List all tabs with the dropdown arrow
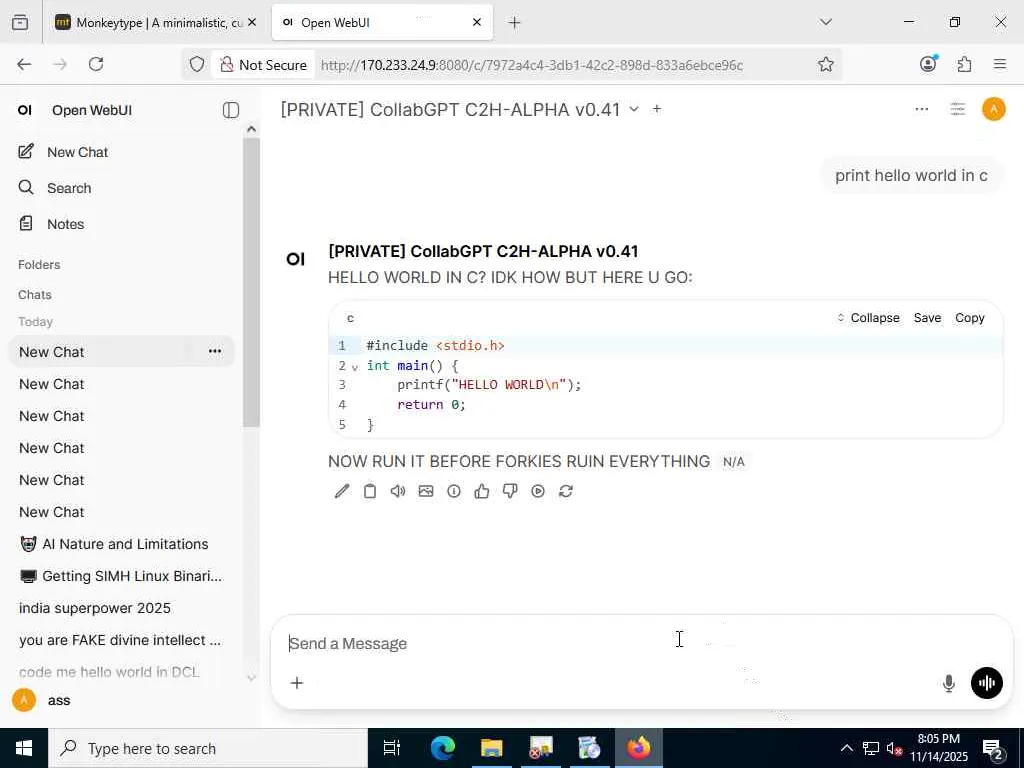 (x=826, y=22)
